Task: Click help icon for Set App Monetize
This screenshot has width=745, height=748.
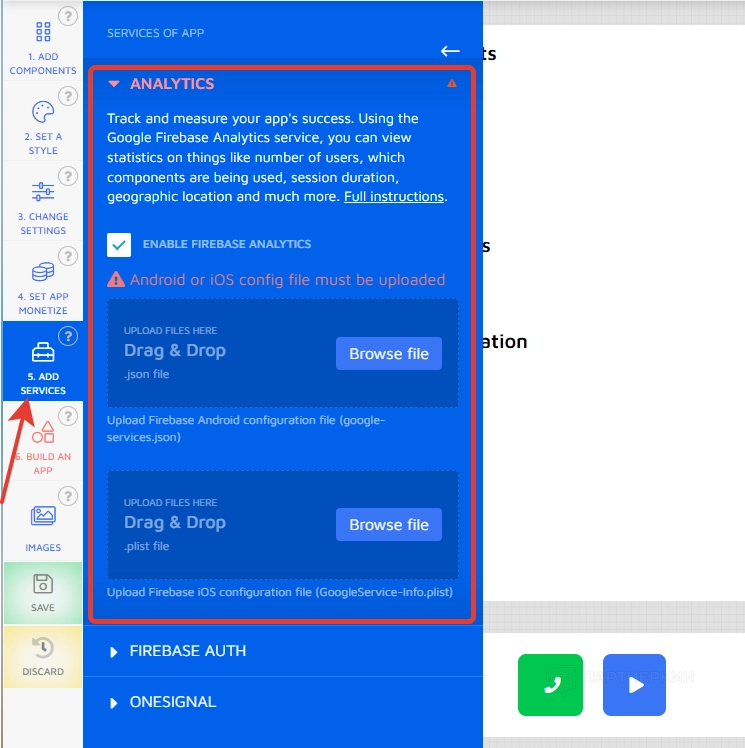Action: (x=68, y=256)
